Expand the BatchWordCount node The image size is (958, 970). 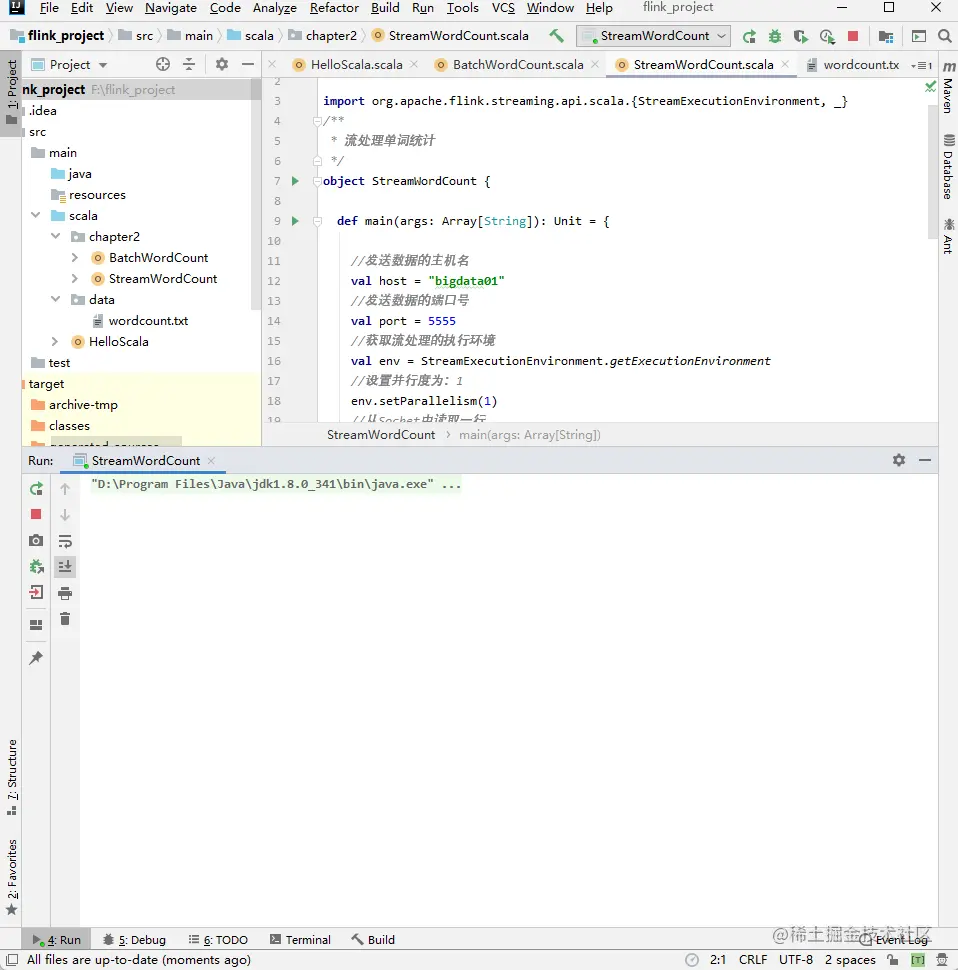75,257
